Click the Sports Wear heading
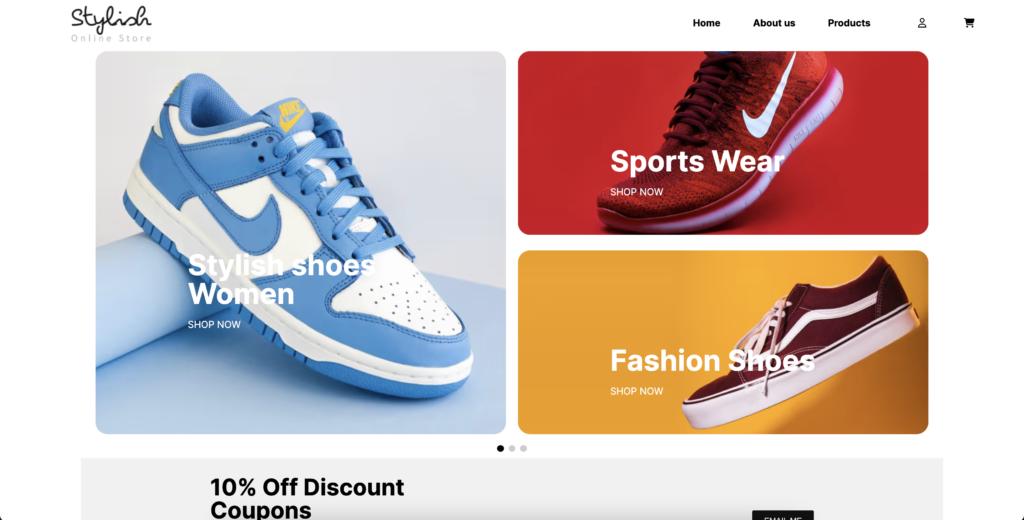This screenshot has width=1024, height=520. point(696,161)
